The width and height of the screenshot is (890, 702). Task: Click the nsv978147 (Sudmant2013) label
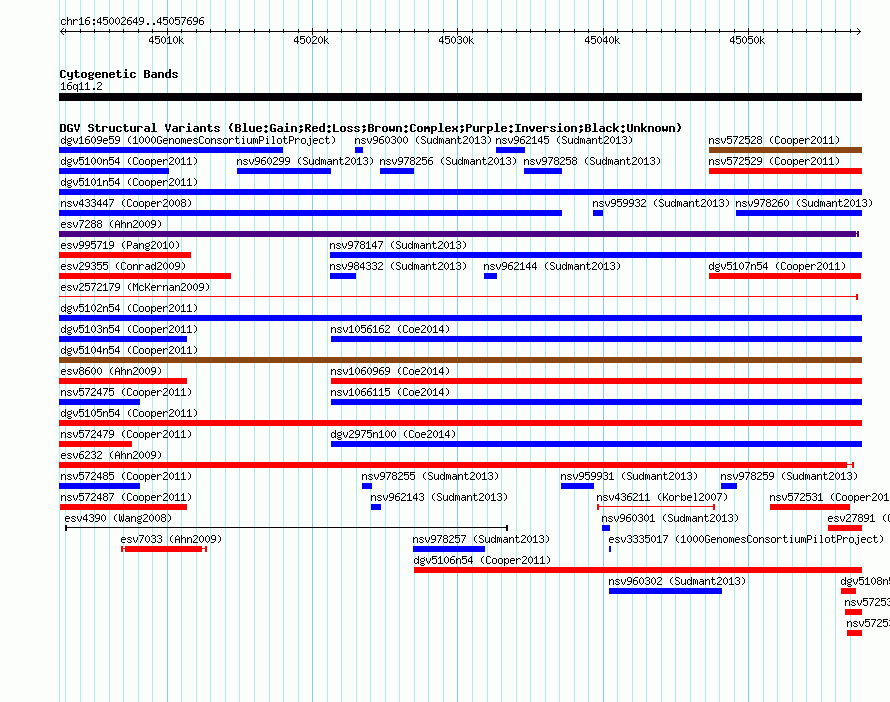point(398,245)
